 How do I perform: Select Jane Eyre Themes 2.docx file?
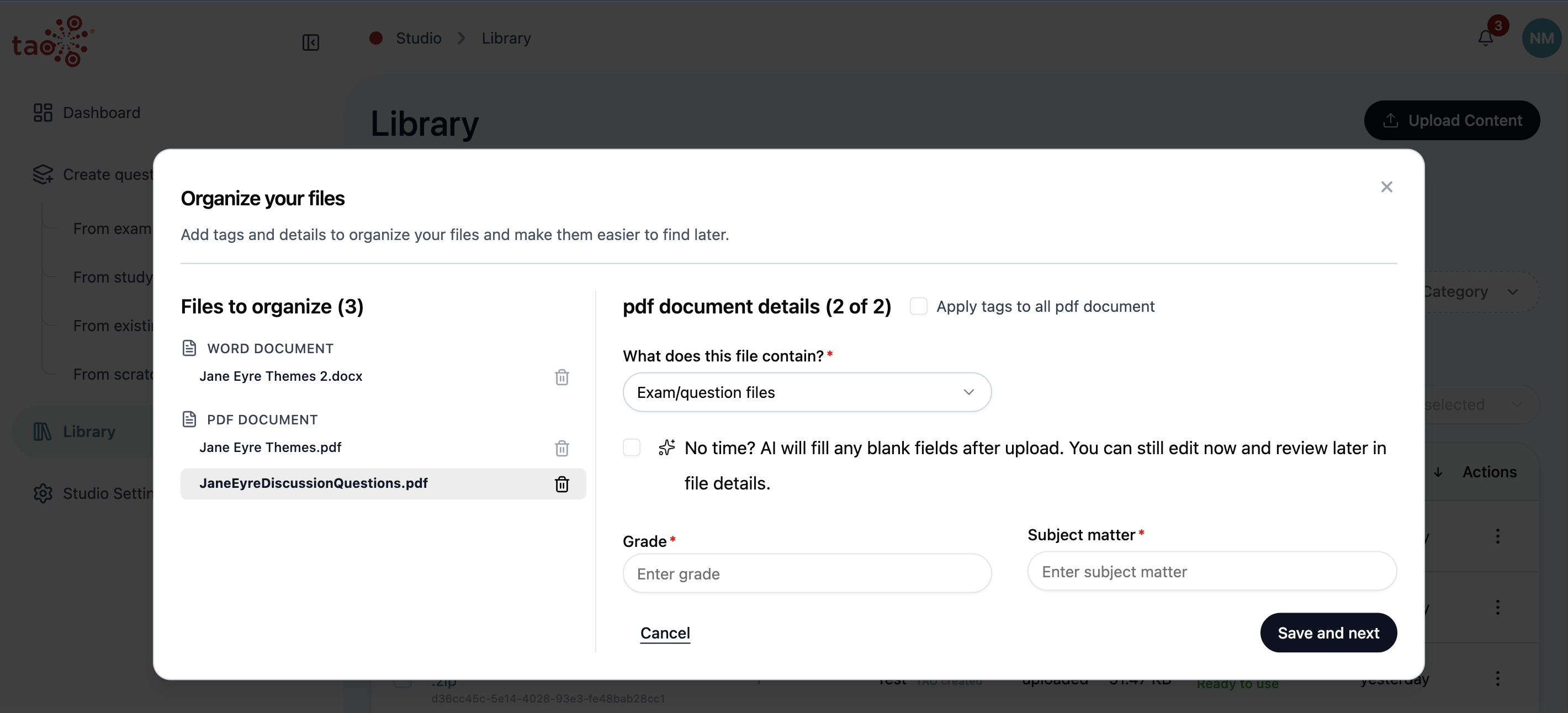(x=280, y=376)
